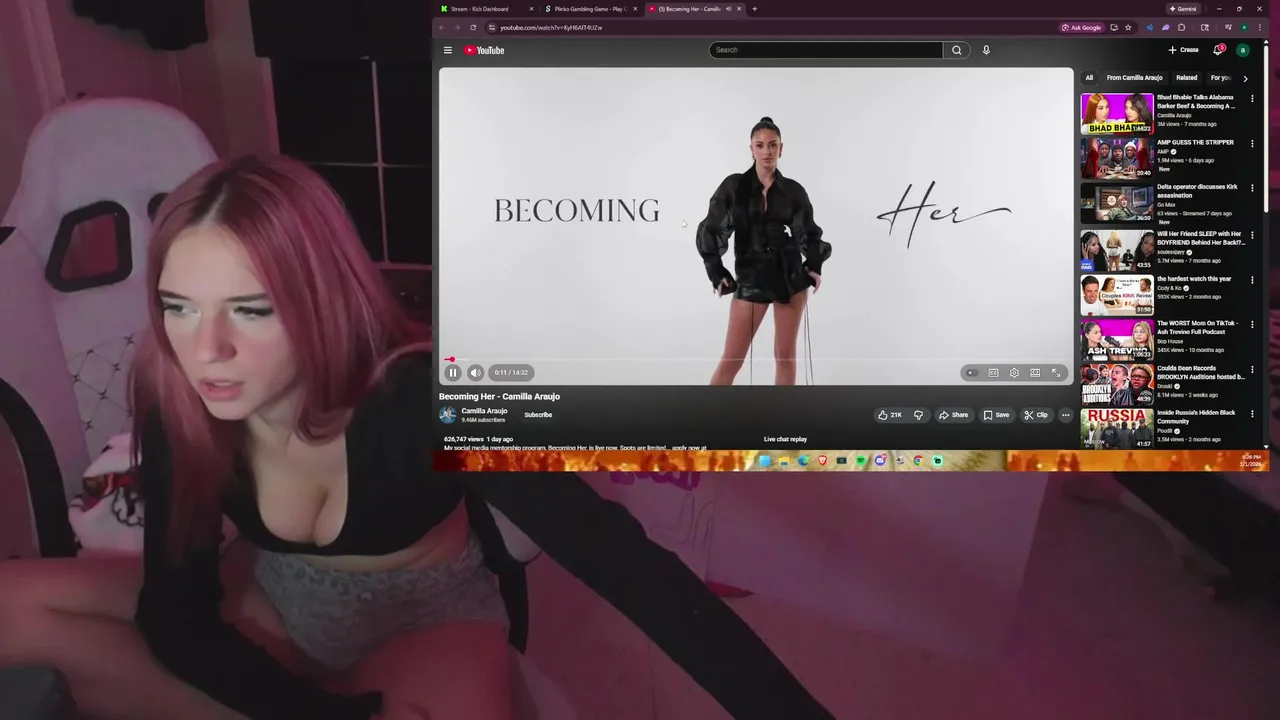Open options menu for WORST Mom video
Screen dimensions: 1280x720
[x=1252, y=325]
